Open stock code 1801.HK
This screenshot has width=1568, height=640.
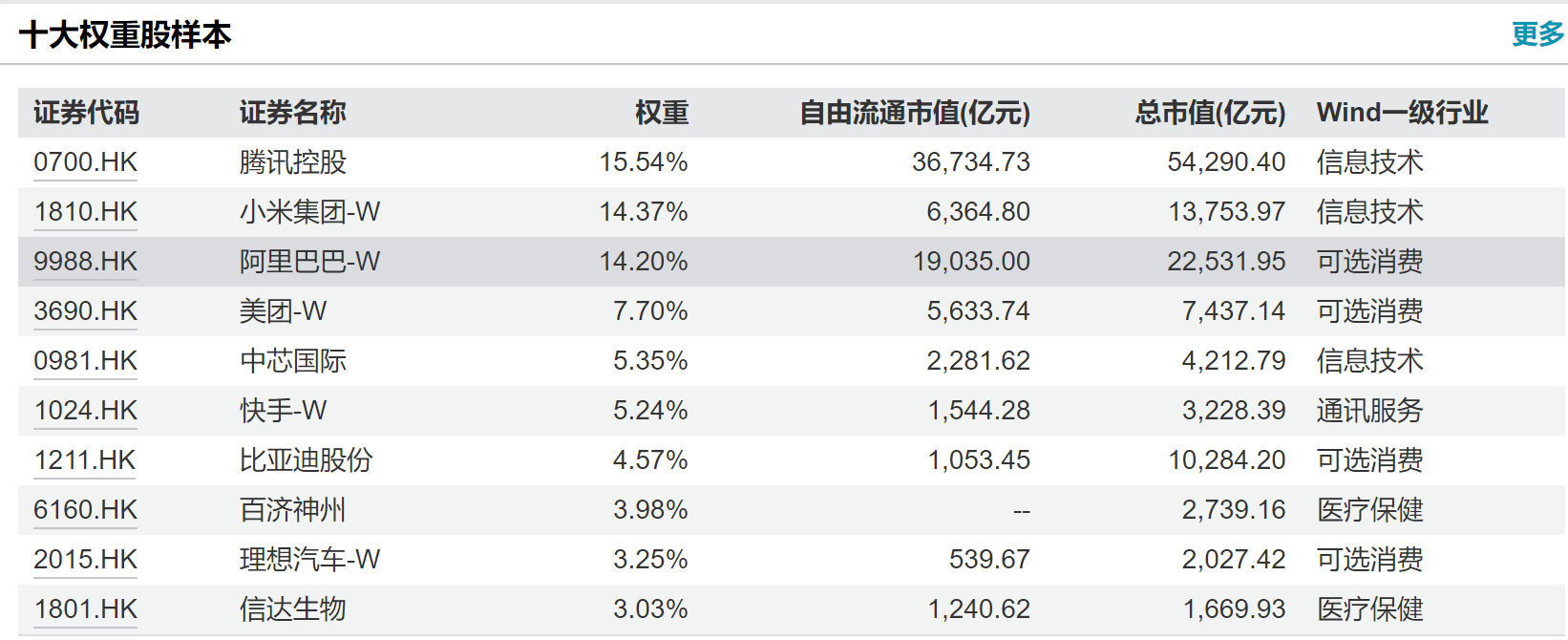(86, 609)
